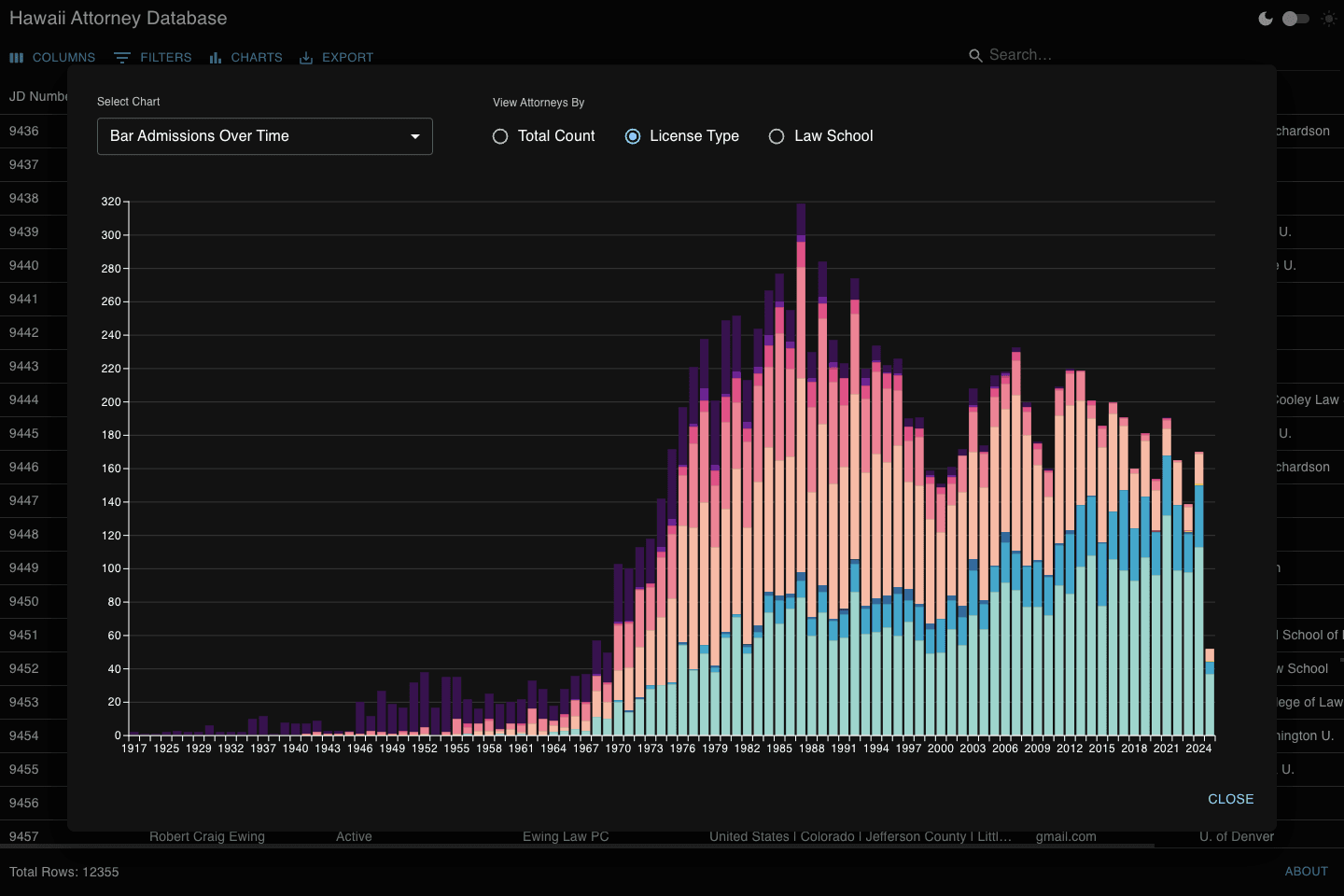Click the JD Number column header
1344x896 pixels.
[x=37, y=96]
